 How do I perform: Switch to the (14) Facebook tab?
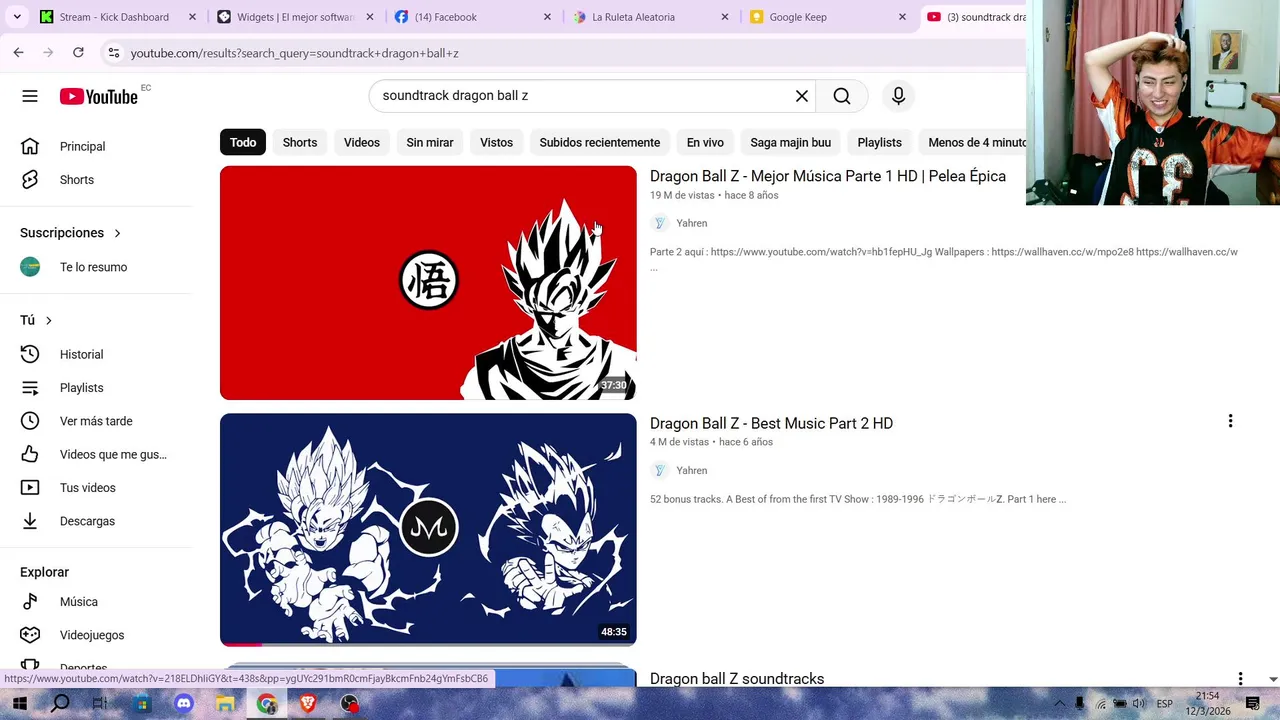coord(474,17)
